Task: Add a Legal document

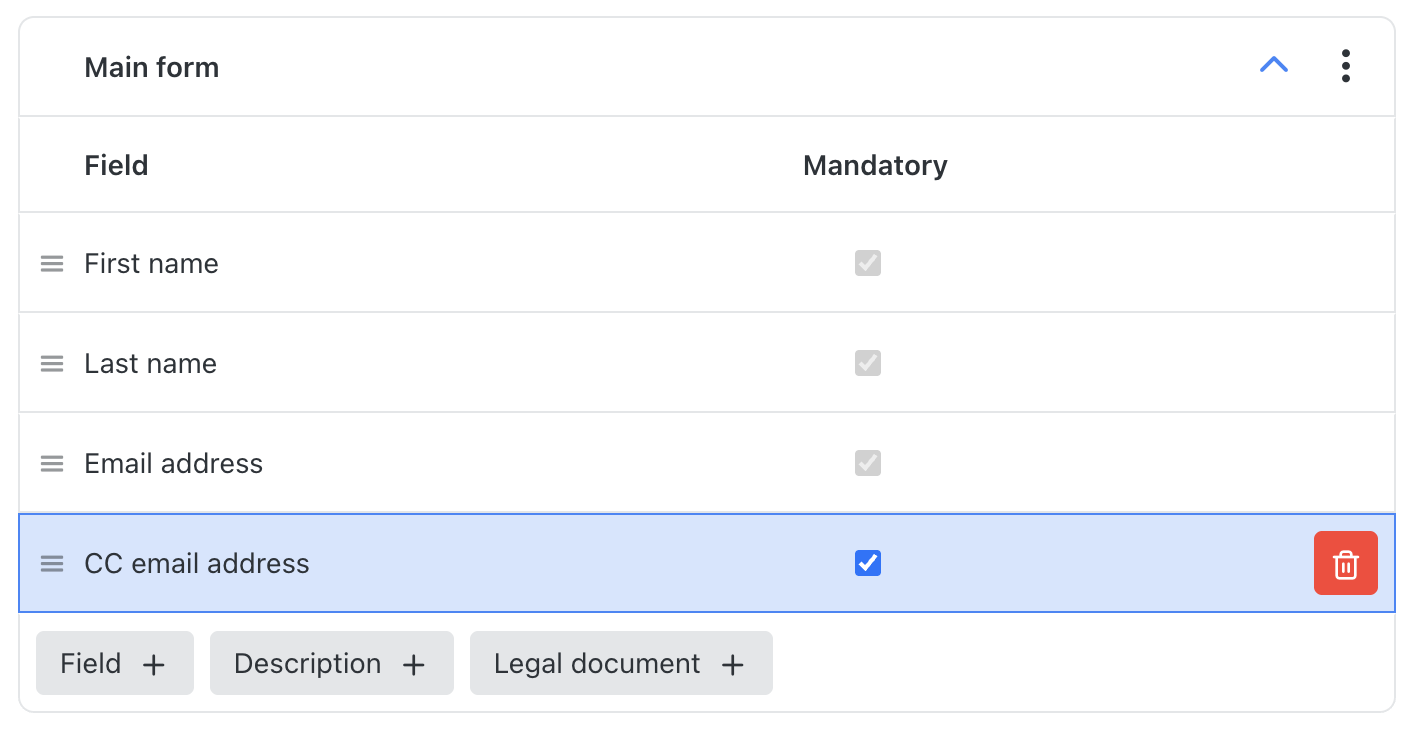Action: [621, 663]
